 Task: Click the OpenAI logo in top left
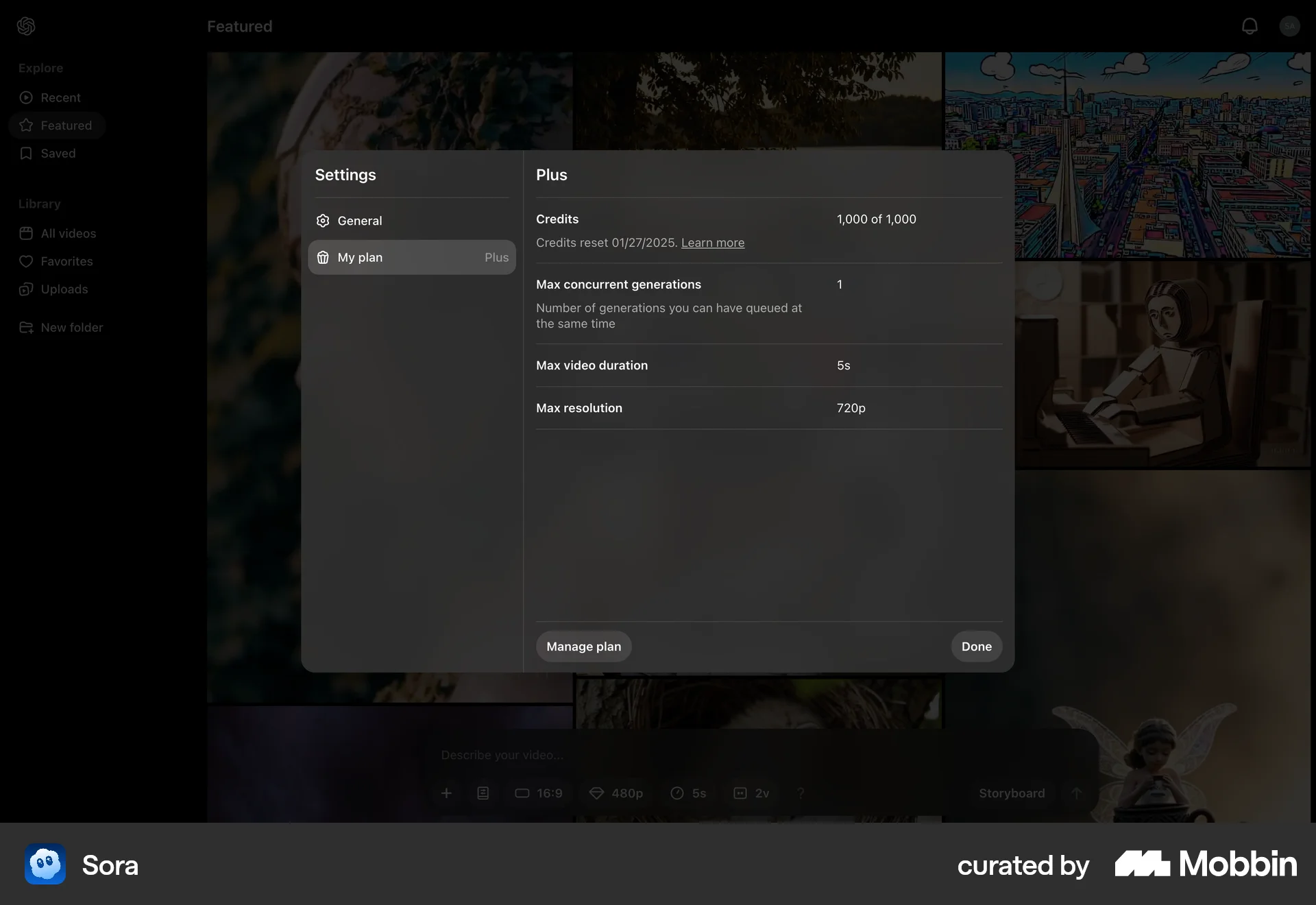click(26, 26)
